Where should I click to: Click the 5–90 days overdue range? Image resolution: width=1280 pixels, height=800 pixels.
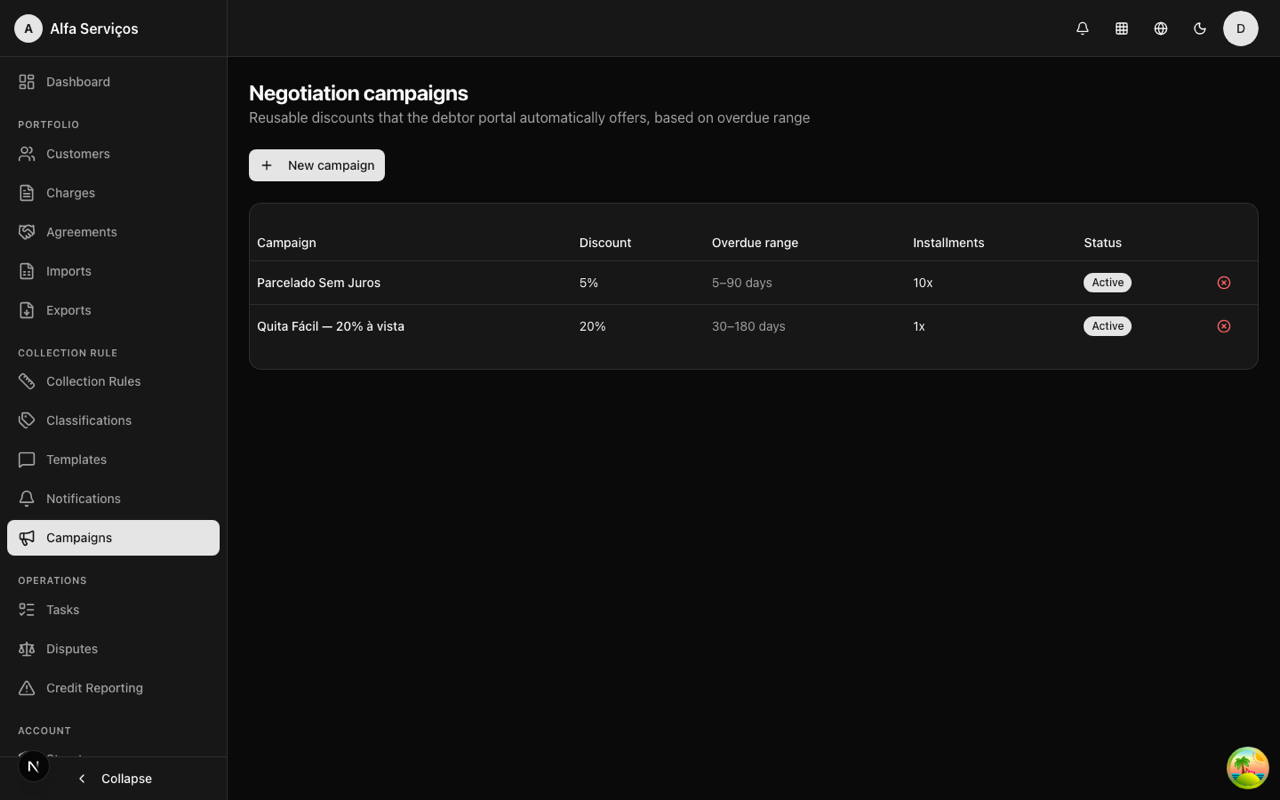pyautogui.click(x=742, y=283)
